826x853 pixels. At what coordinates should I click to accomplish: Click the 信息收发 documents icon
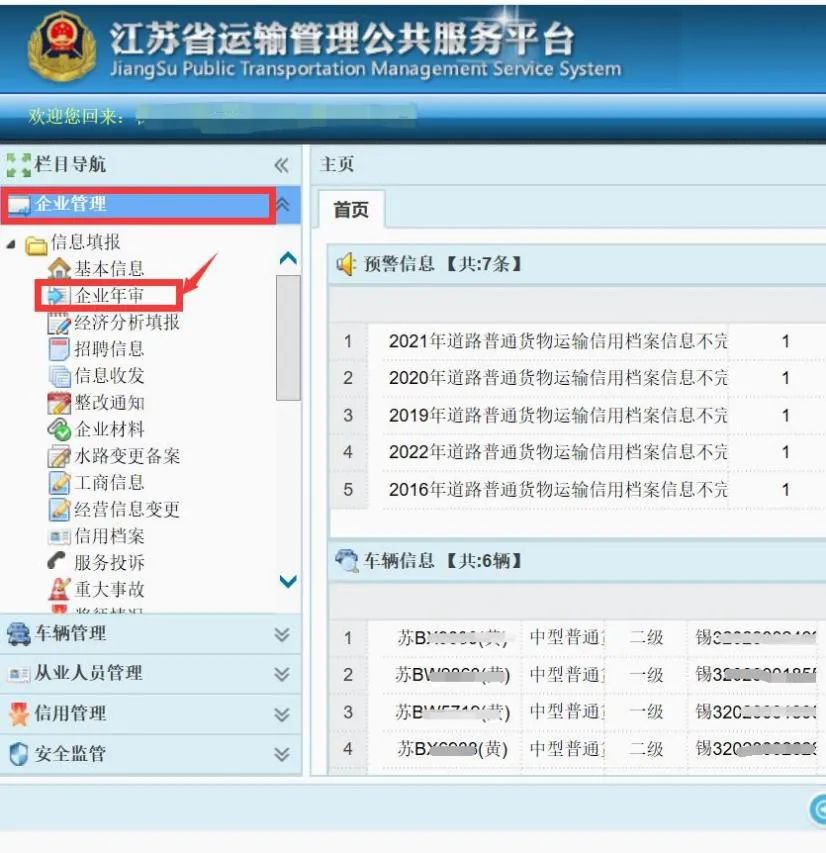[59, 376]
